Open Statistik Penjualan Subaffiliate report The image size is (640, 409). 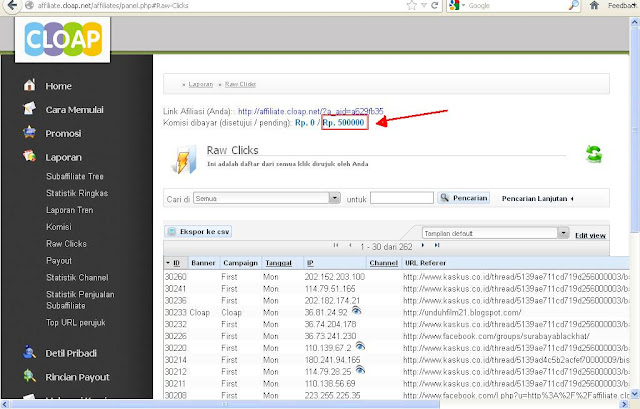point(80,300)
